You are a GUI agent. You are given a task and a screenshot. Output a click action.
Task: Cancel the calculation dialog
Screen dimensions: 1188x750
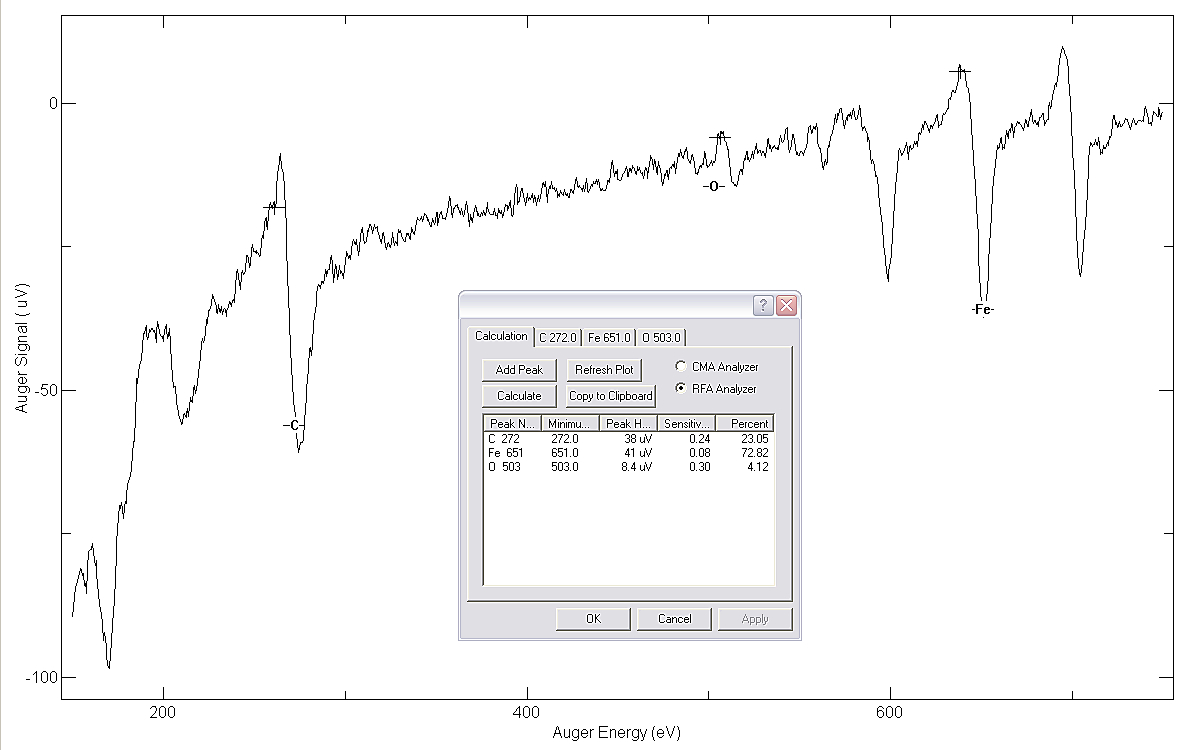[674, 619]
